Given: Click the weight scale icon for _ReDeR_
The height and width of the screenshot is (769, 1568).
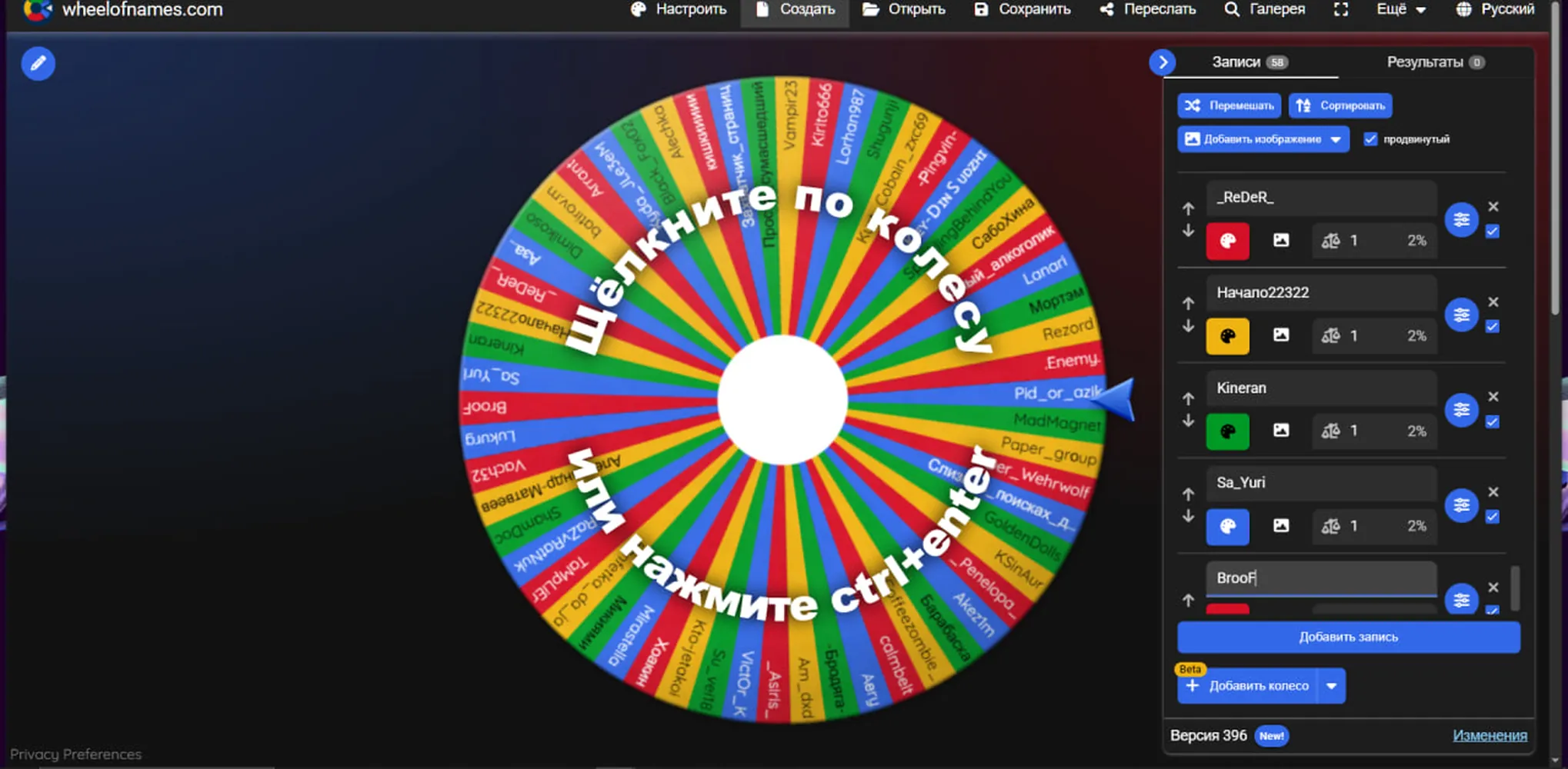Looking at the screenshot, I should coord(1331,241).
